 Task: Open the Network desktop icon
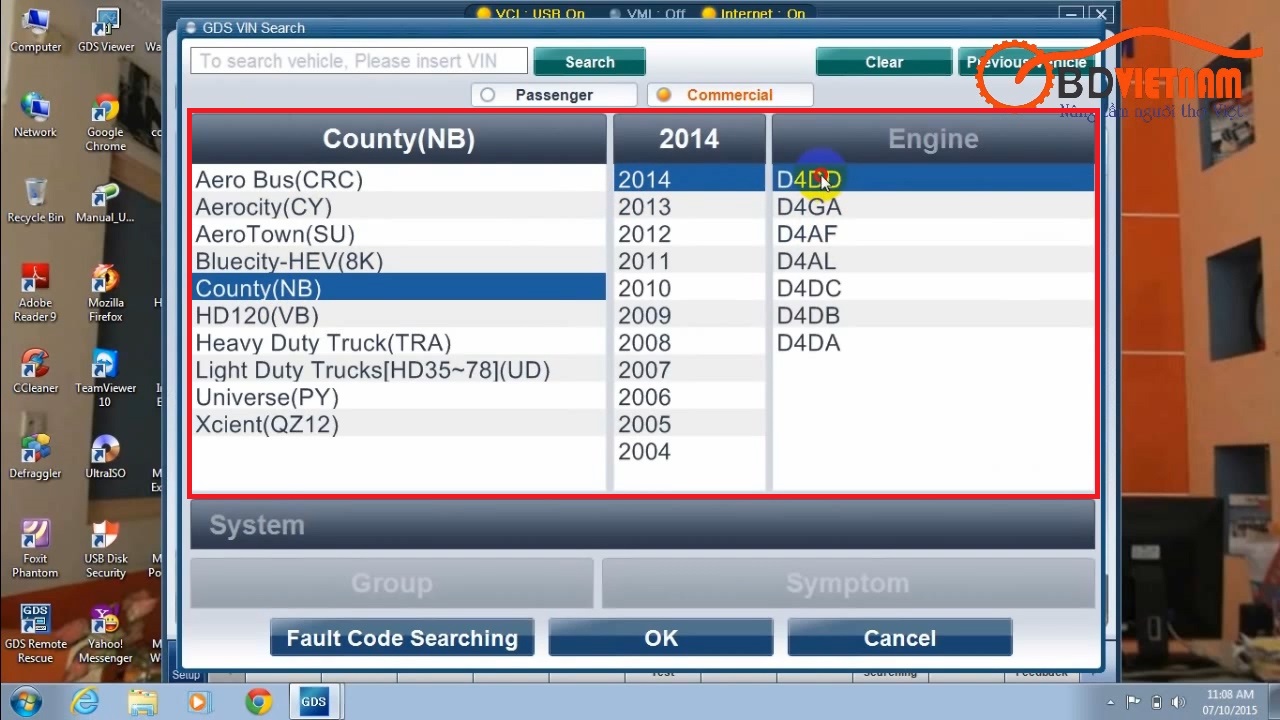tap(35, 115)
